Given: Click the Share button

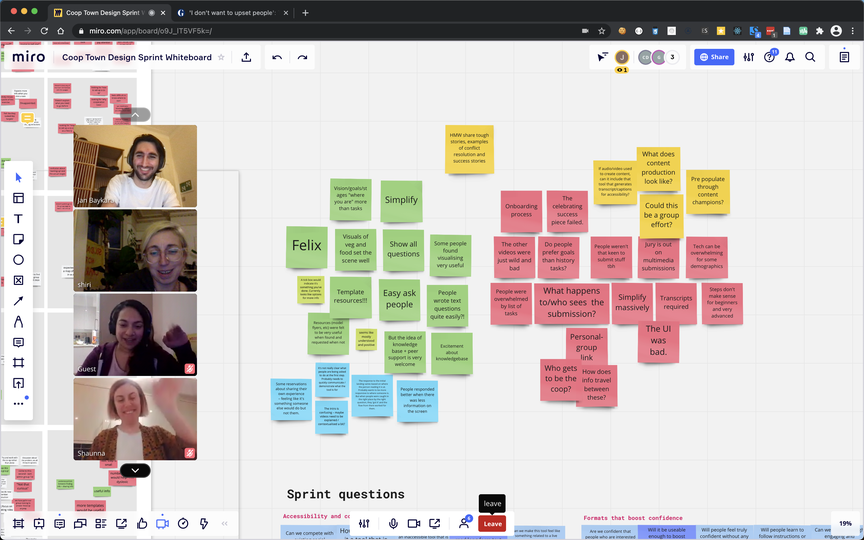Looking at the screenshot, I should click(714, 57).
